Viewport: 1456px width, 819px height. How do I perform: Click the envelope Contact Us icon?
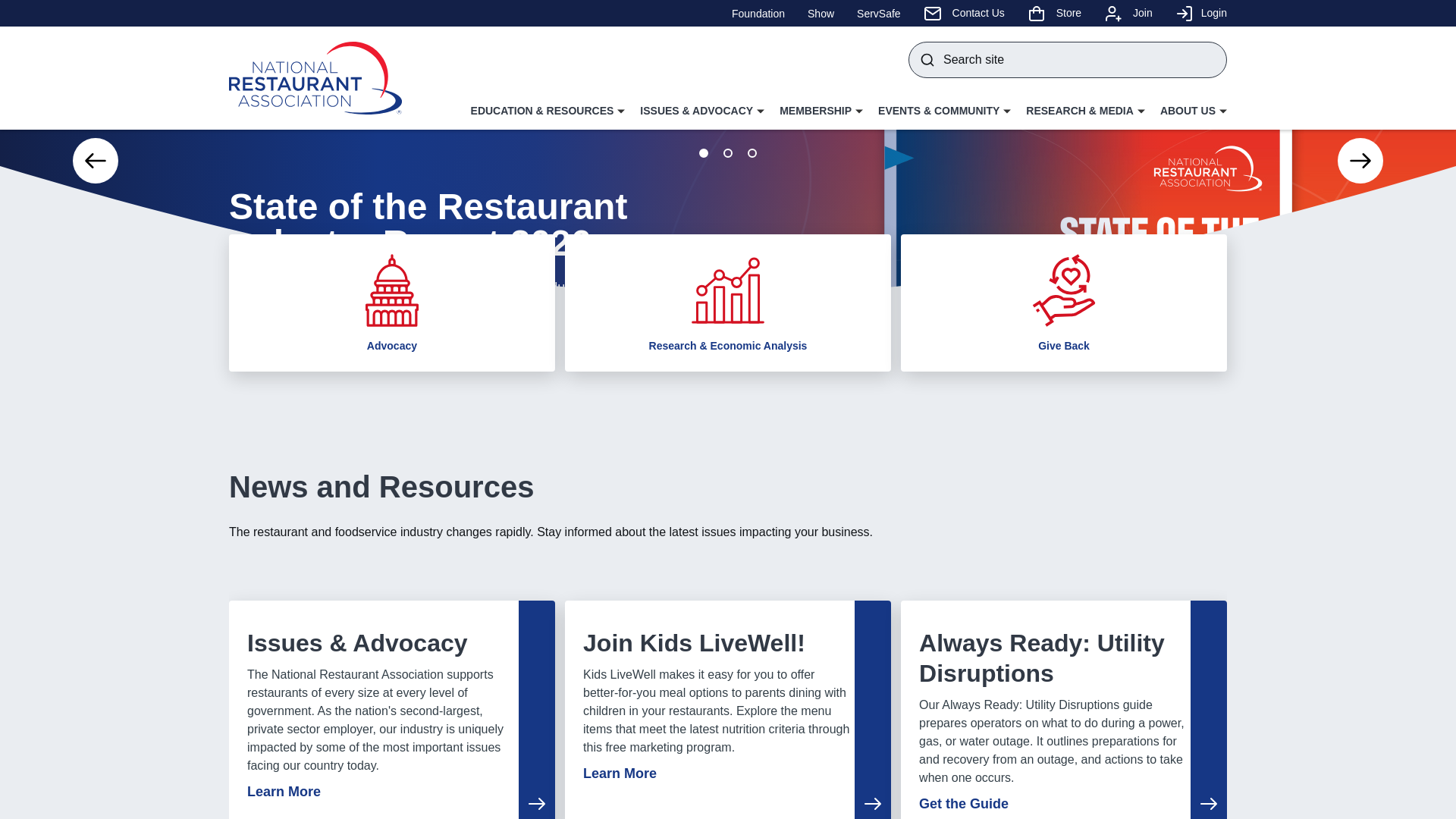click(933, 14)
